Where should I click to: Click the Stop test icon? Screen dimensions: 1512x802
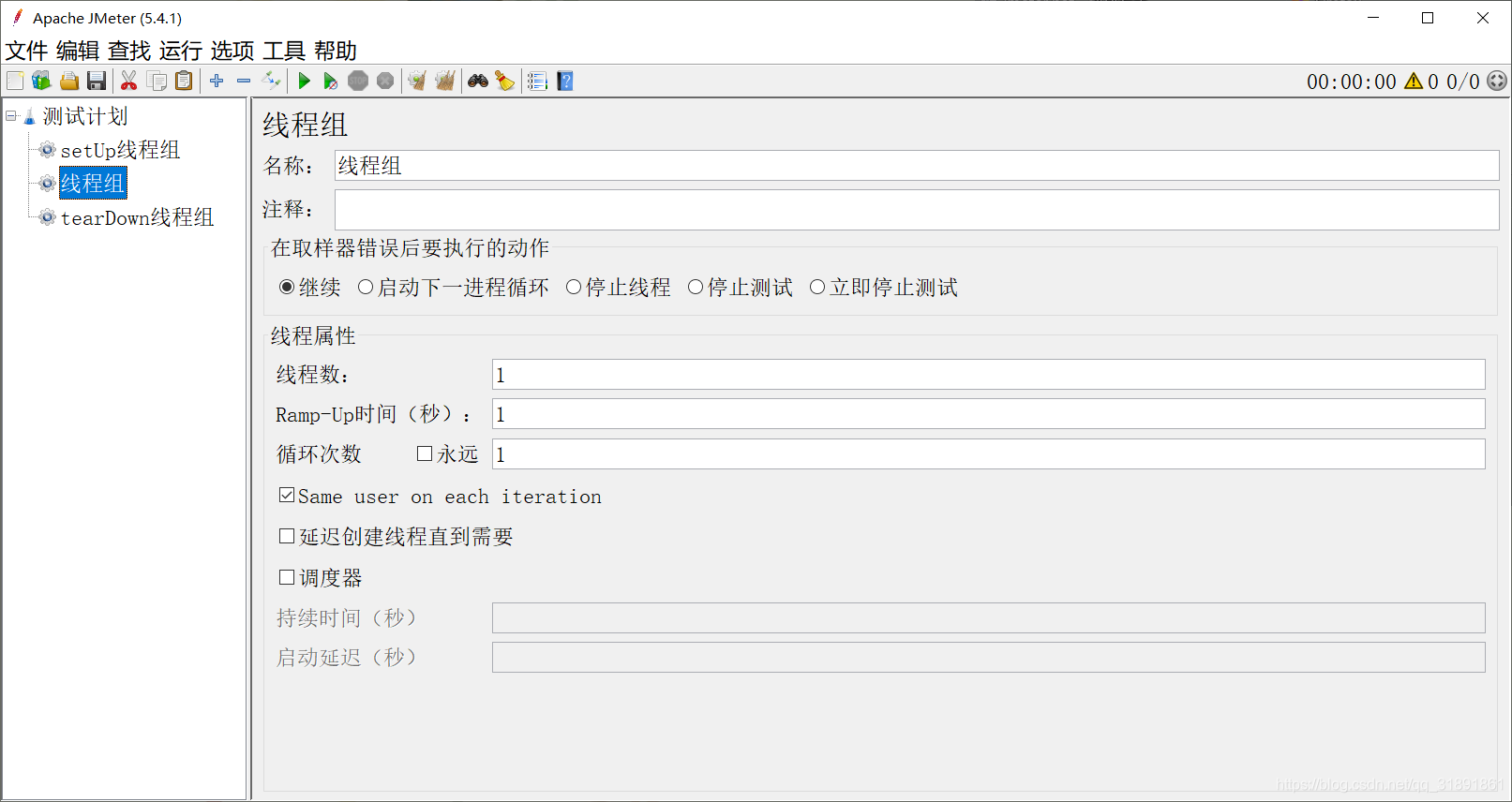point(358,82)
